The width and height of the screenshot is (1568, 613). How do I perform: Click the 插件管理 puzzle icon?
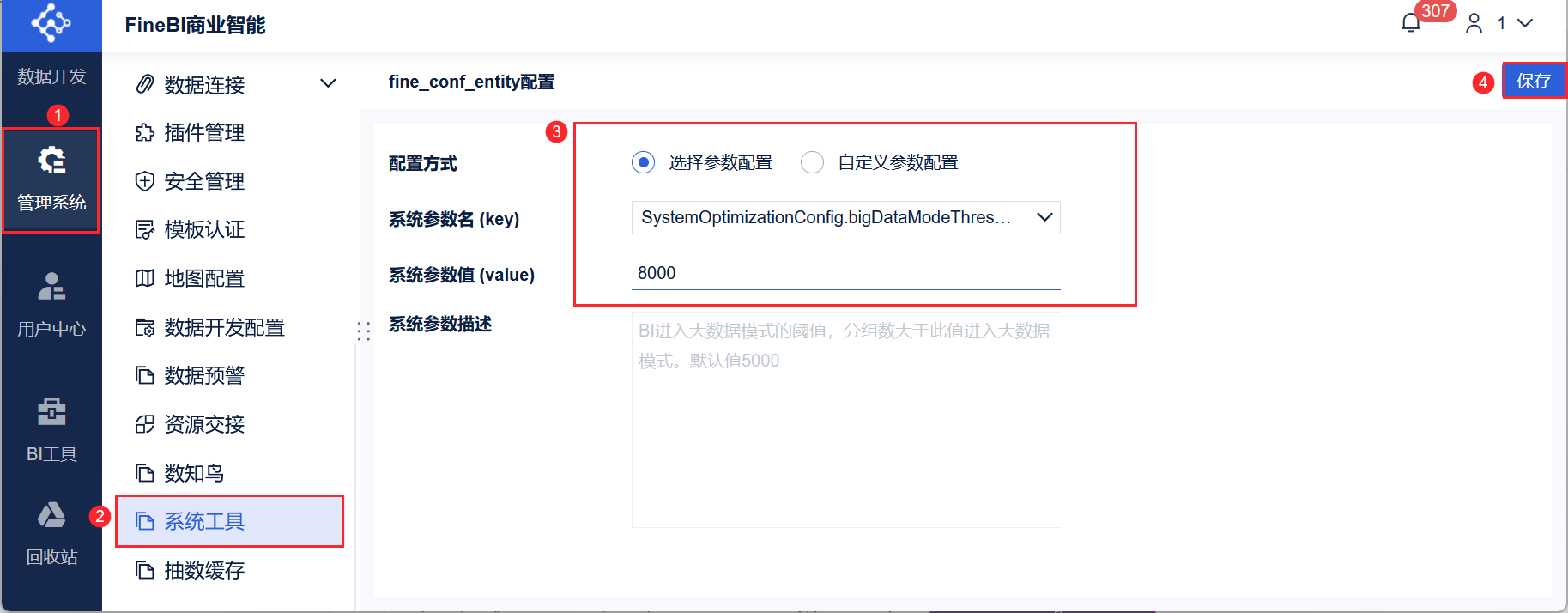[145, 132]
